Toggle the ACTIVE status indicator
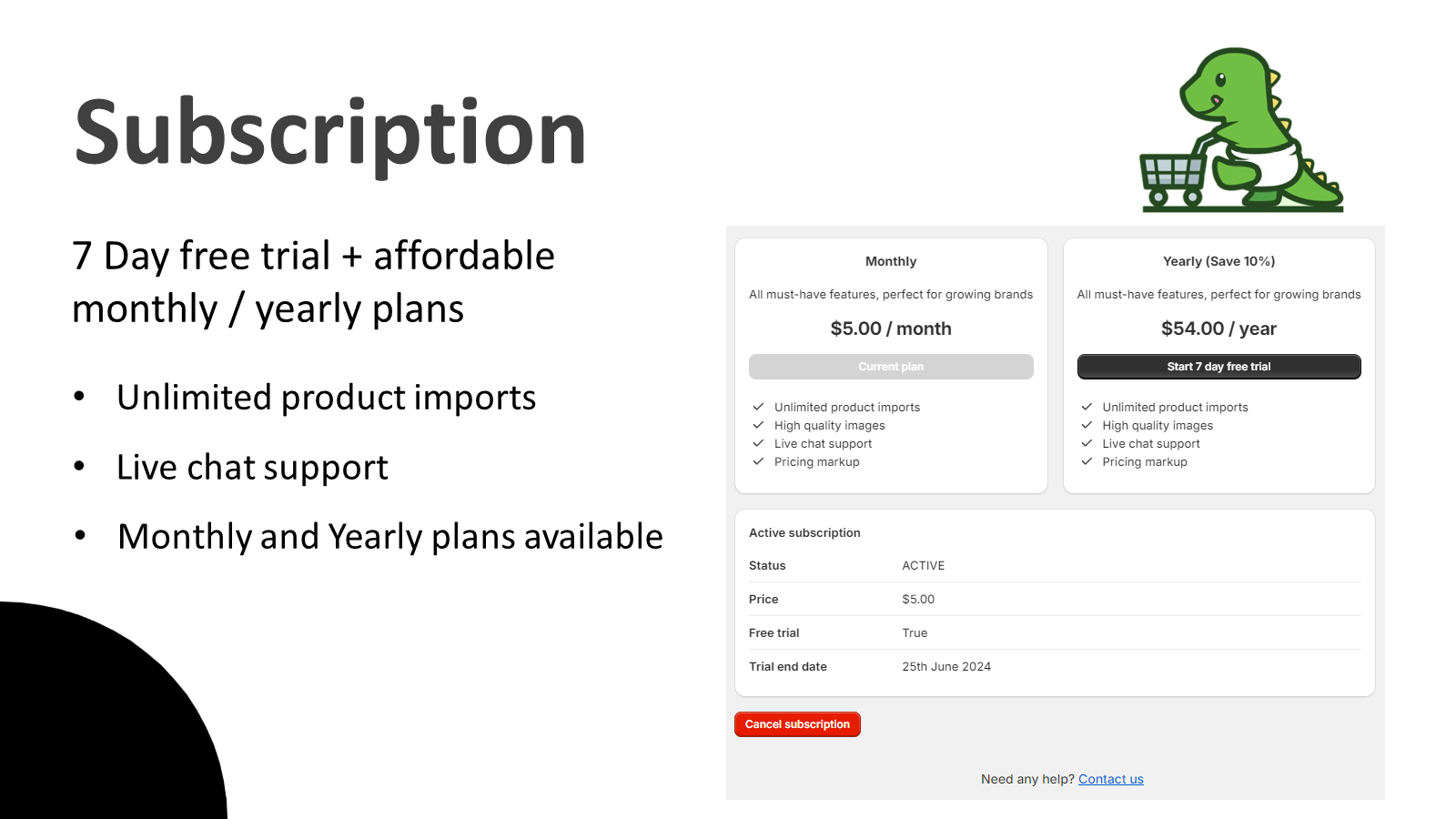1456x819 pixels. 924,565
